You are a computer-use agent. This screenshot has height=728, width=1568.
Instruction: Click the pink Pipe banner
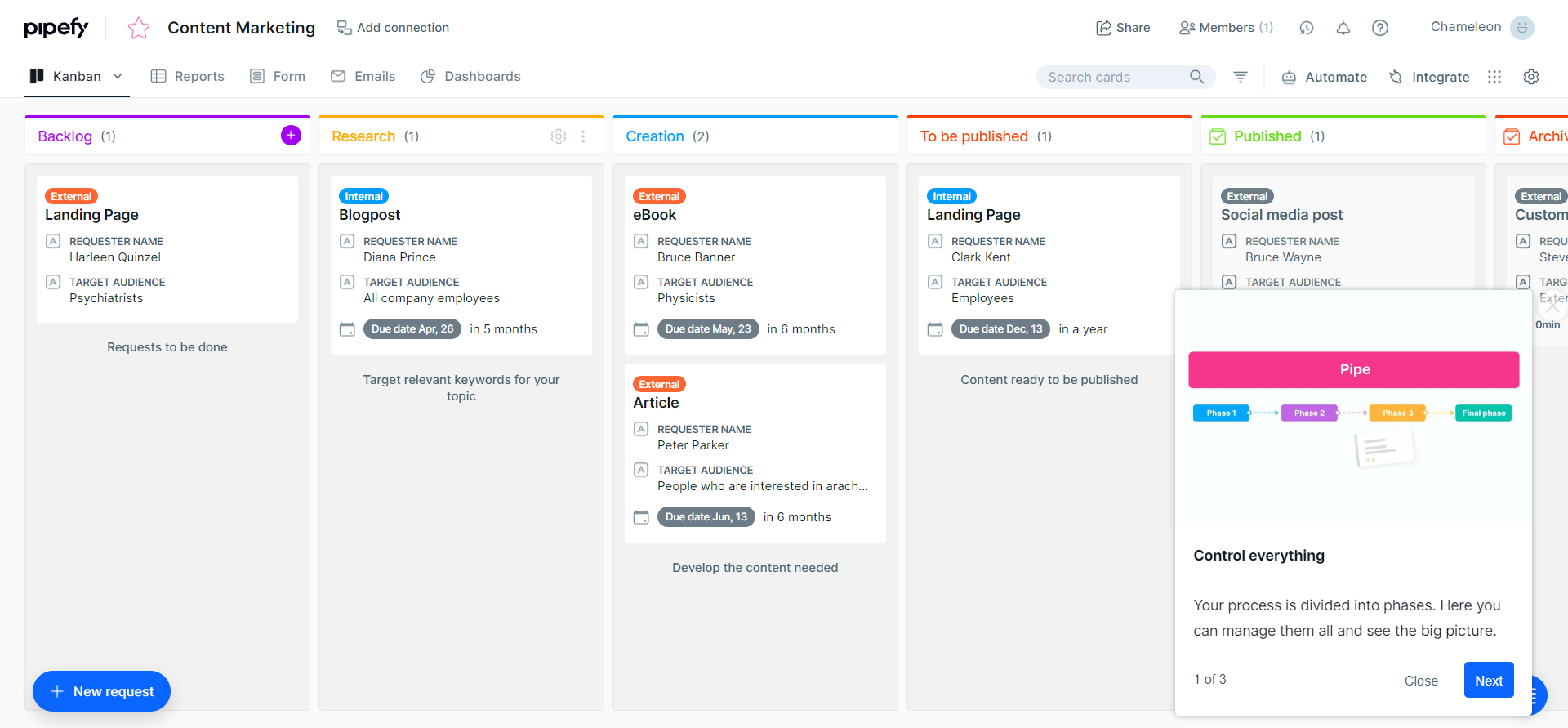point(1354,369)
